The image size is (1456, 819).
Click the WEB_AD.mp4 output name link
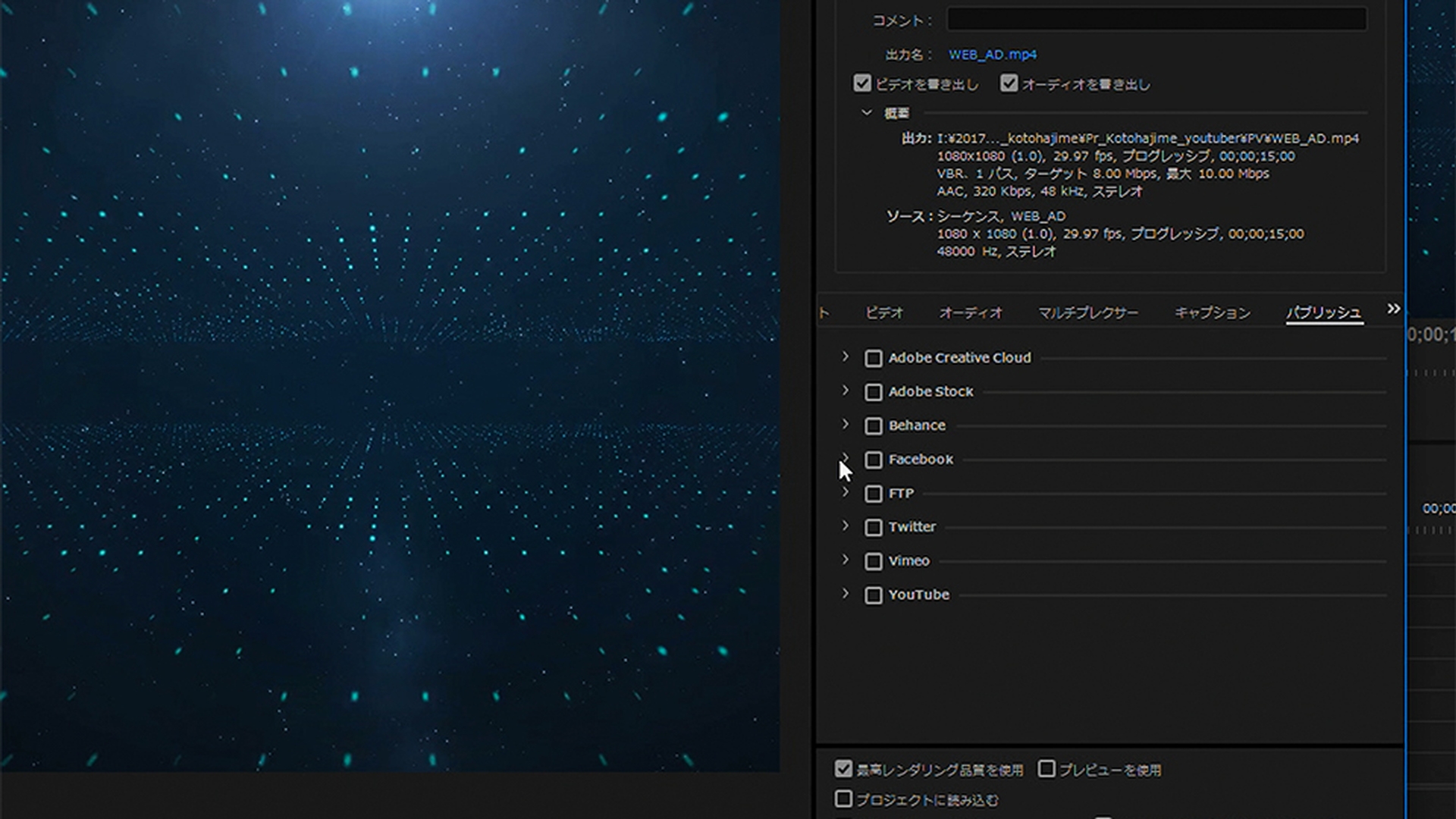point(993,55)
